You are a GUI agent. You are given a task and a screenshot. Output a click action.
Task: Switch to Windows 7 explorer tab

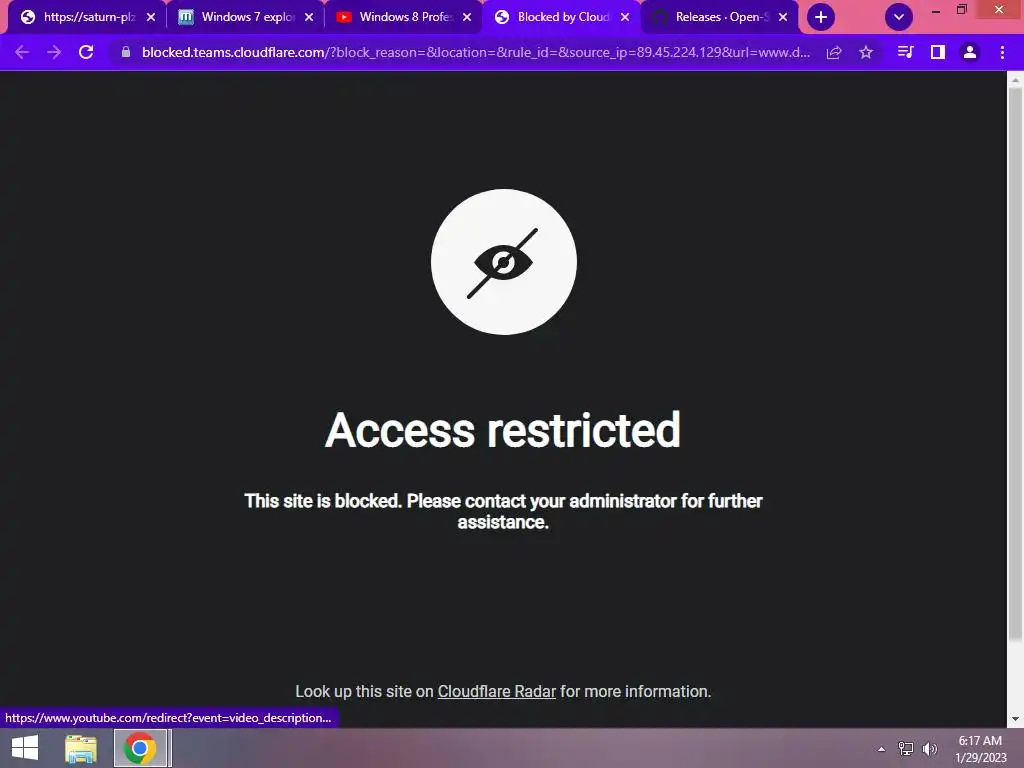pos(238,17)
